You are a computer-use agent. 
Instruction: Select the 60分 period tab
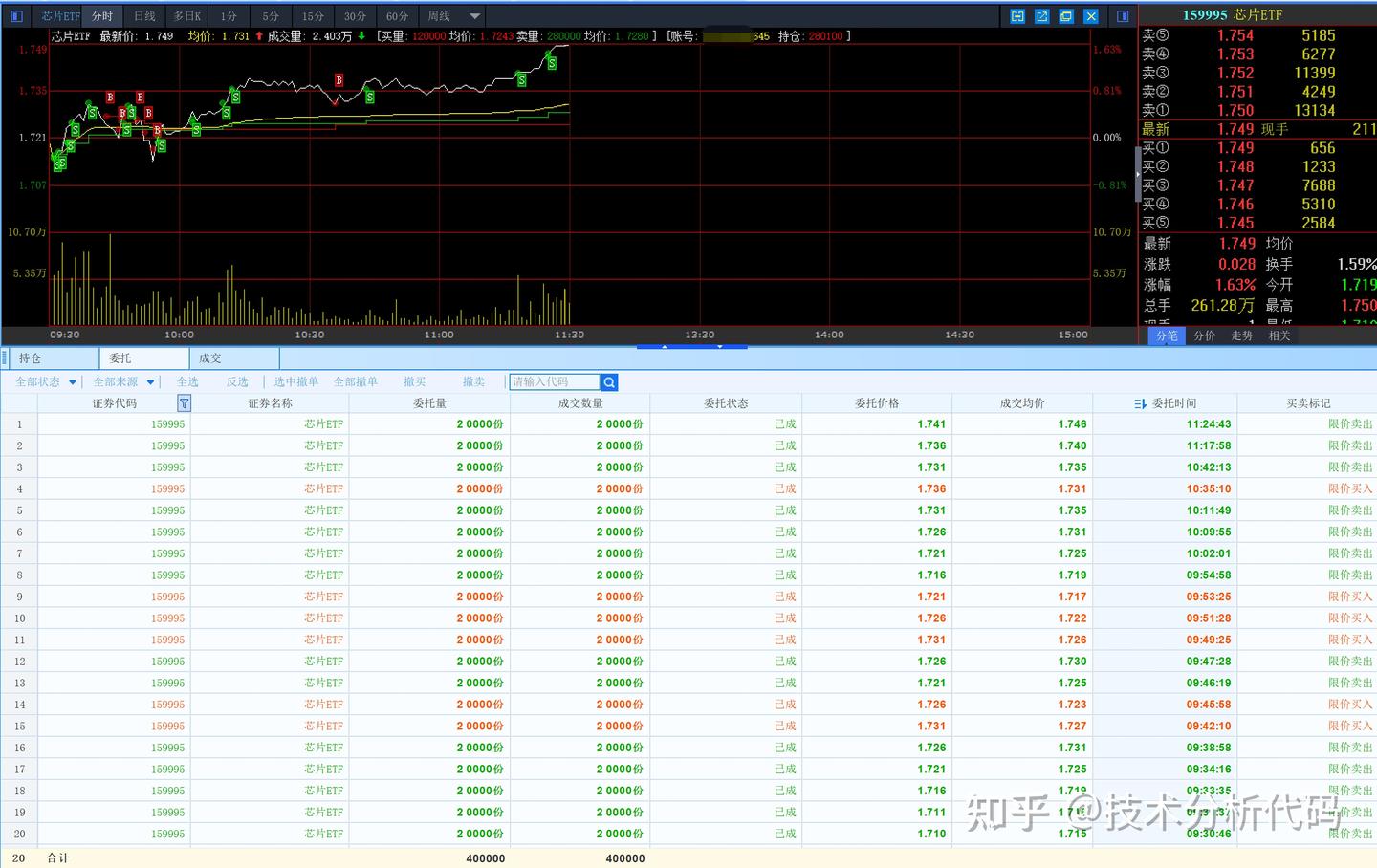click(x=397, y=16)
